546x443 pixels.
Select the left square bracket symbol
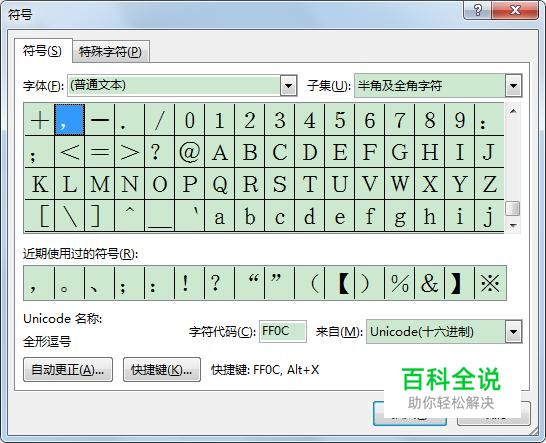pyautogui.click(x=39, y=216)
